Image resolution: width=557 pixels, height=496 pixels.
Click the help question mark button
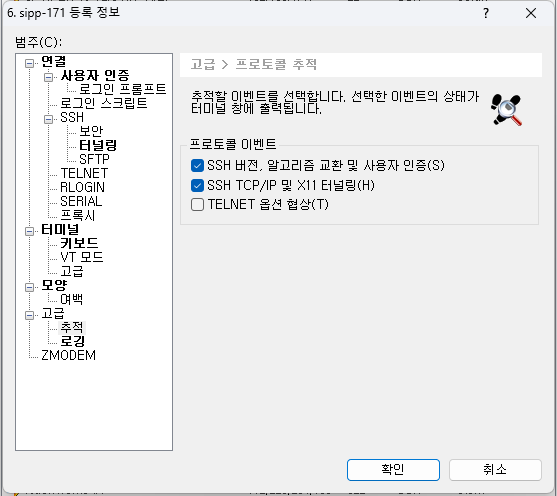point(486,14)
